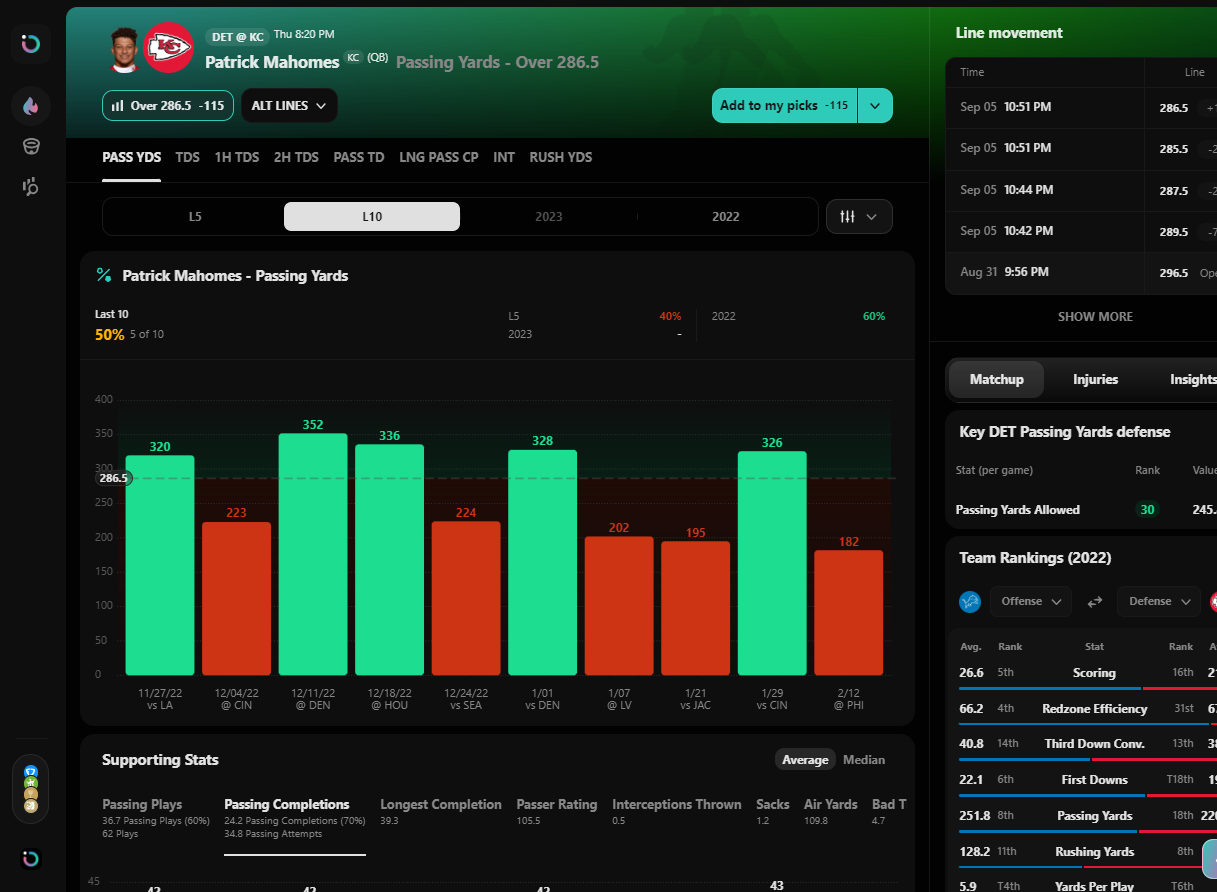Open the 1H TDS tab
Screen dimensions: 1217x892
237,158
